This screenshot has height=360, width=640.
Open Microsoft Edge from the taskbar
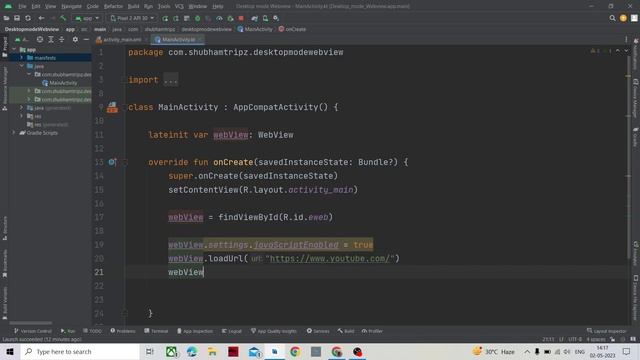point(191,351)
